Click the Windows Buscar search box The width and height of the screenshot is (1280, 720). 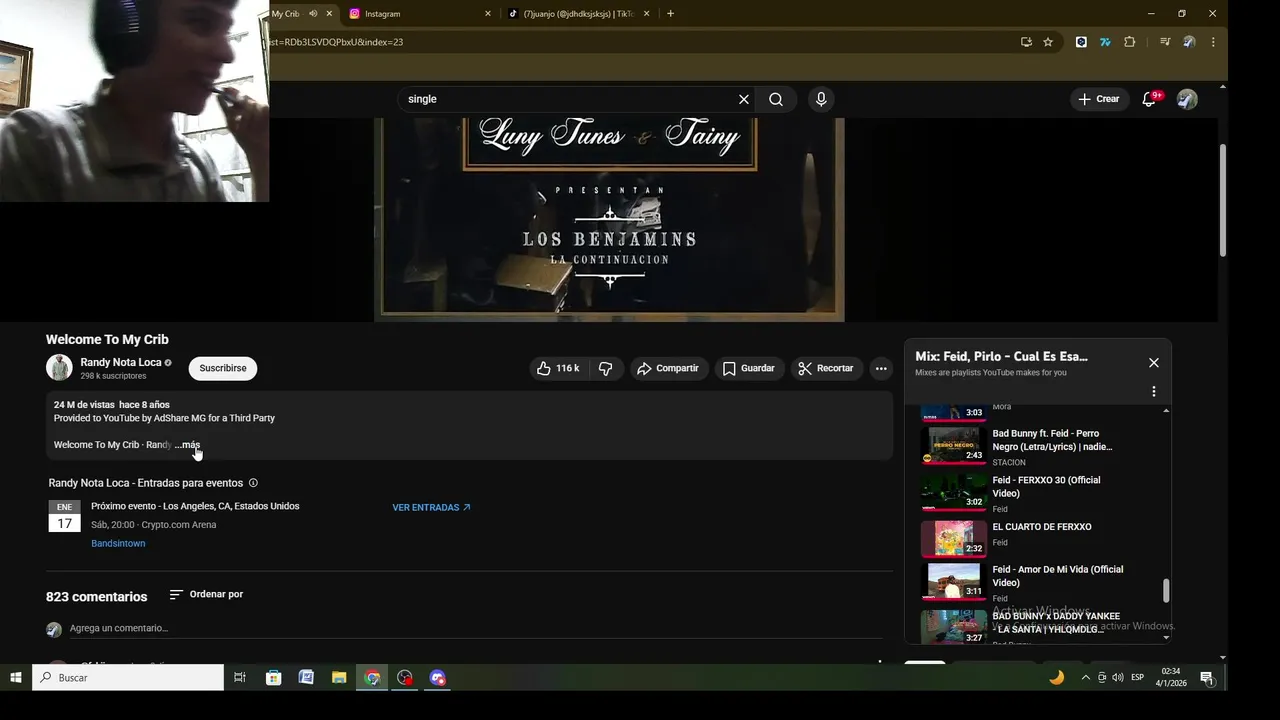128,677
